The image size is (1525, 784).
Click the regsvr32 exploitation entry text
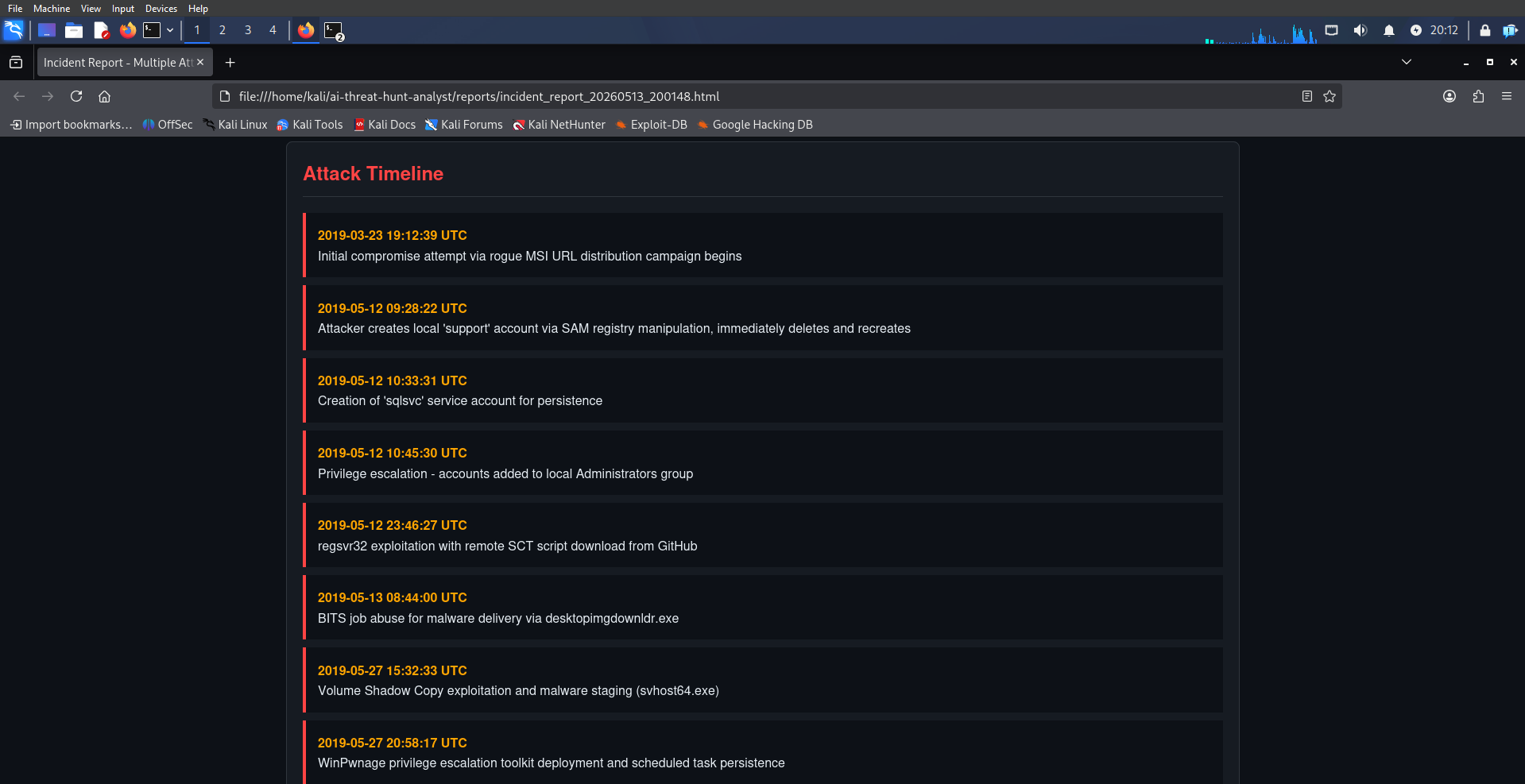coord(508,546)
